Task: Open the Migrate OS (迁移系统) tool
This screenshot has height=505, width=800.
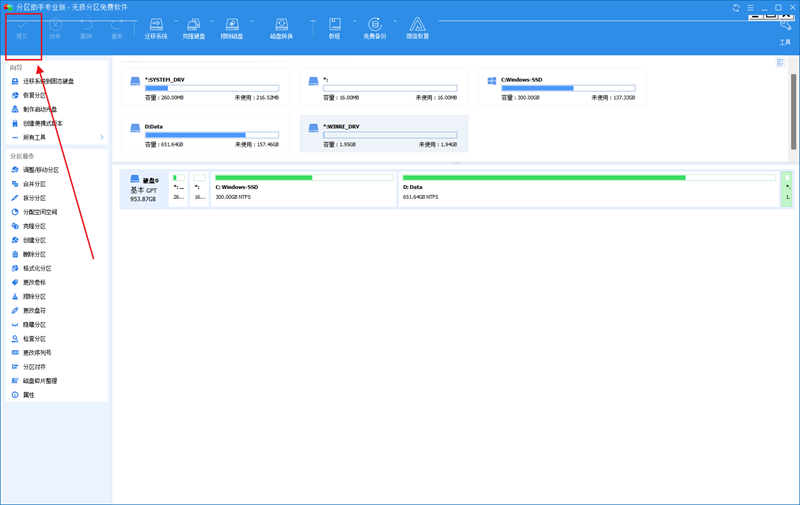Action: pyautogui.click(x=156, y=29)
